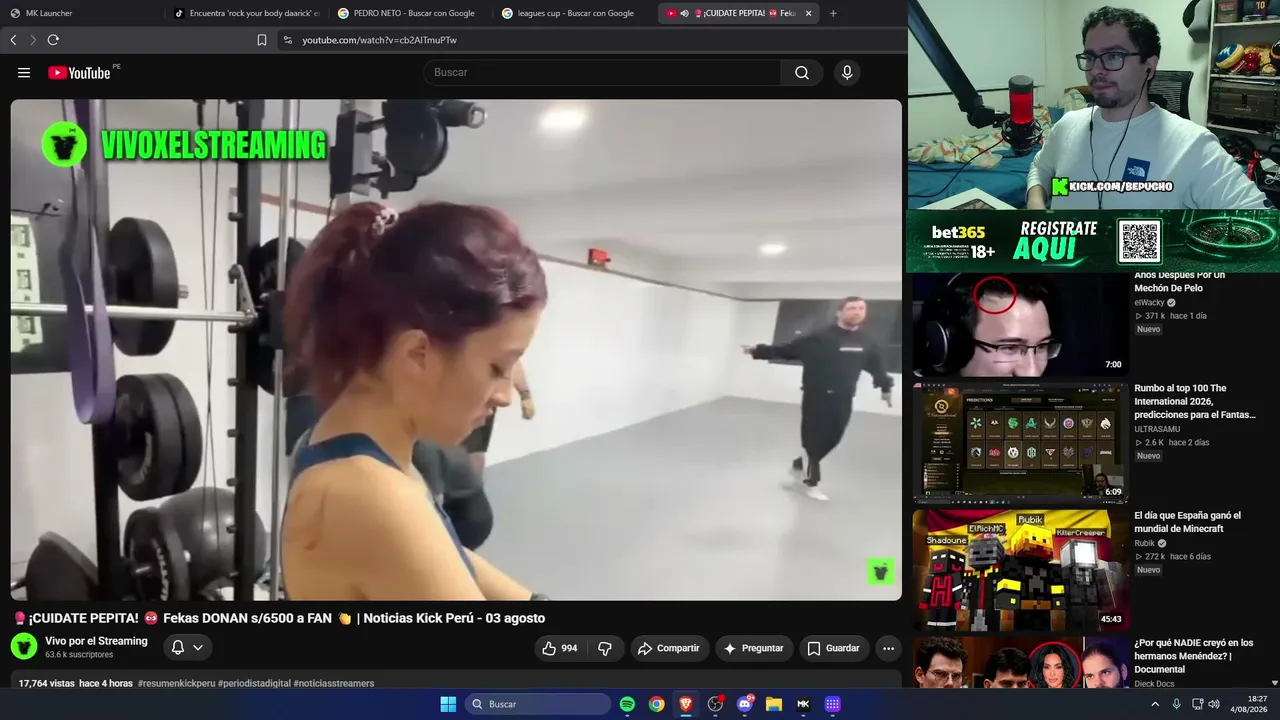Click the main video player

click(x=456, y=350)
